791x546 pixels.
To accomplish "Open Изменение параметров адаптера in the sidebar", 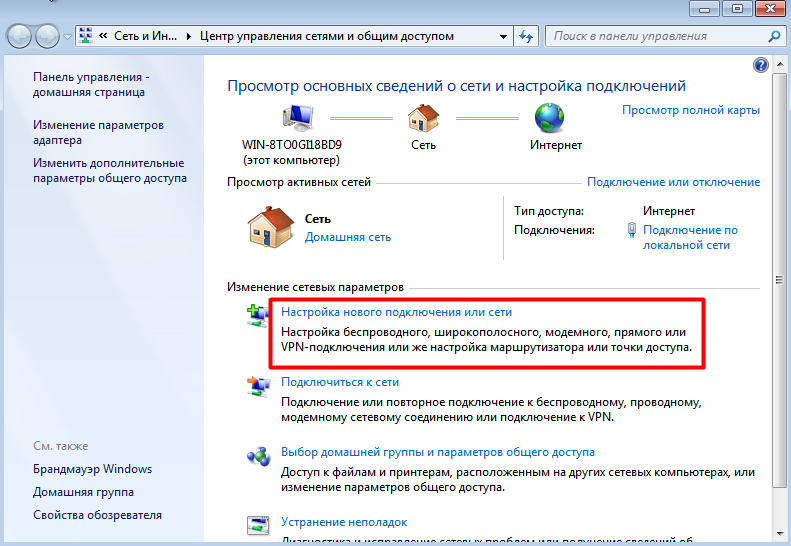I will [98, 133].
